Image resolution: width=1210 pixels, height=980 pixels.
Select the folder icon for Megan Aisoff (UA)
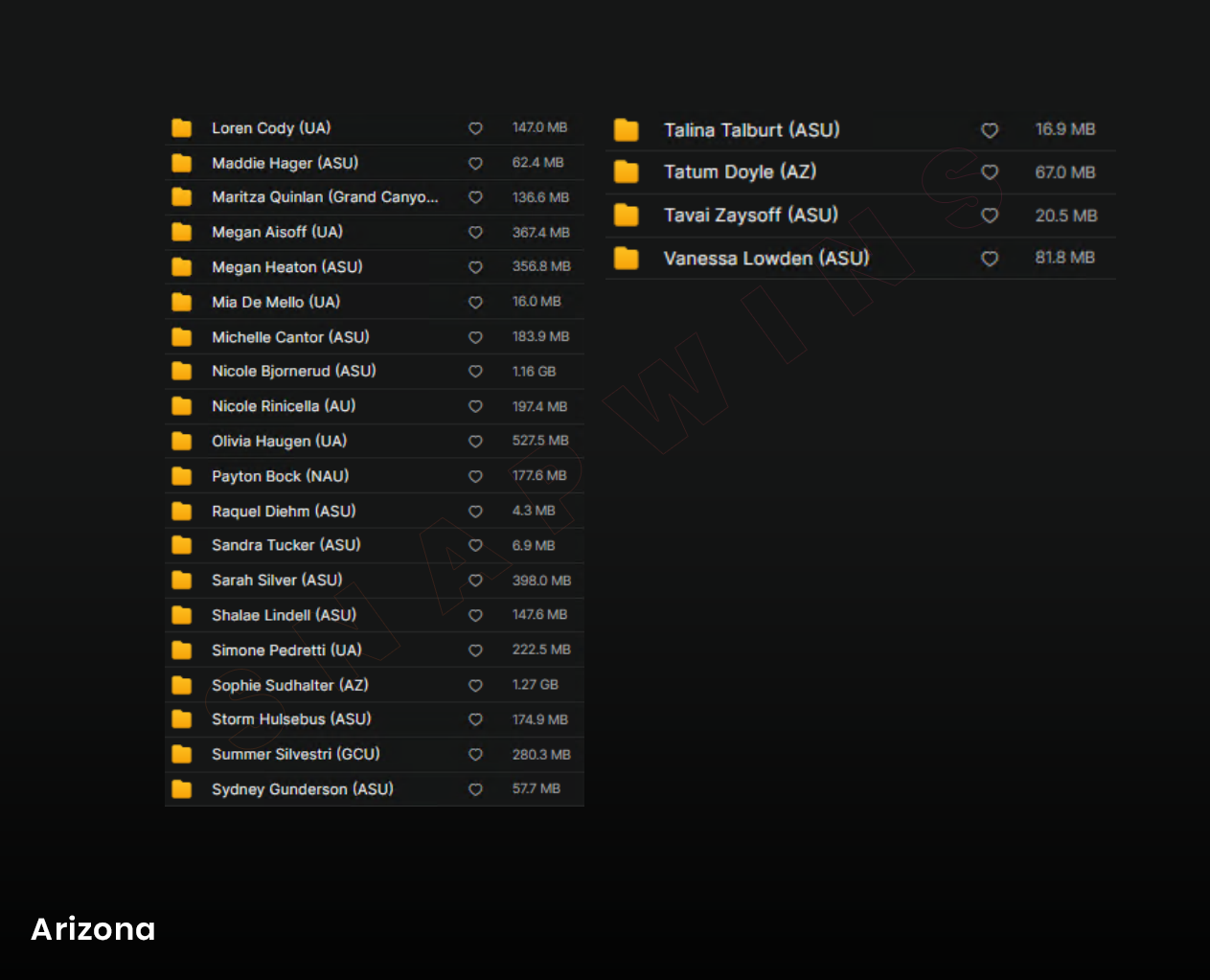[181, 232]
